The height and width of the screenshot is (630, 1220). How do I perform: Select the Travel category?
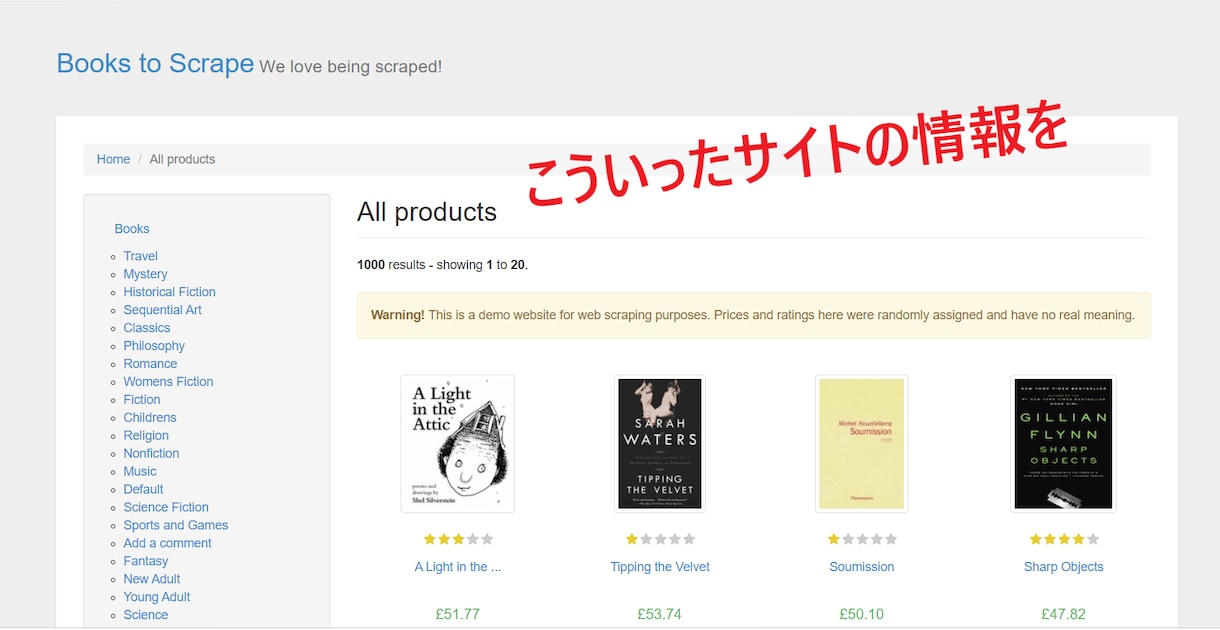[x=141, y=256]
